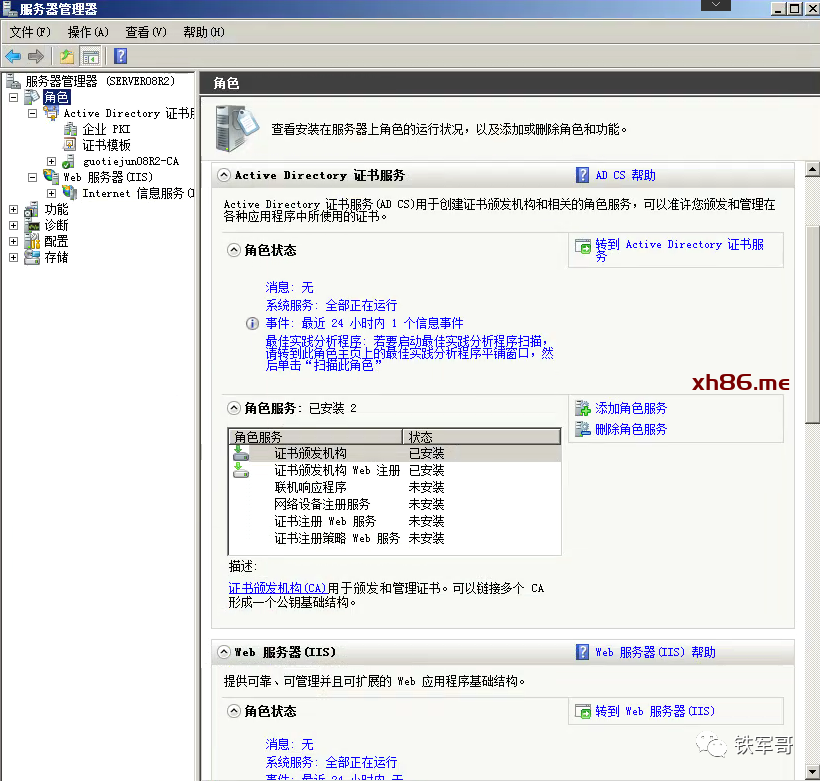Screen dimensions: 820x781
Task: Go to 转到 Active Directory 证书服务 link
Action: (679, 250)
